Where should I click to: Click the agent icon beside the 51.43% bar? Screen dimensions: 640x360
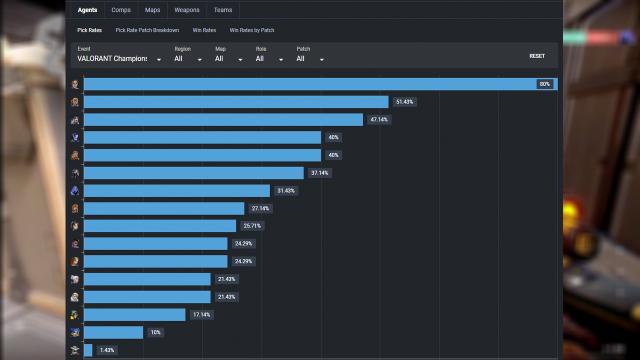pyautogui.click(x=75, y=102)
